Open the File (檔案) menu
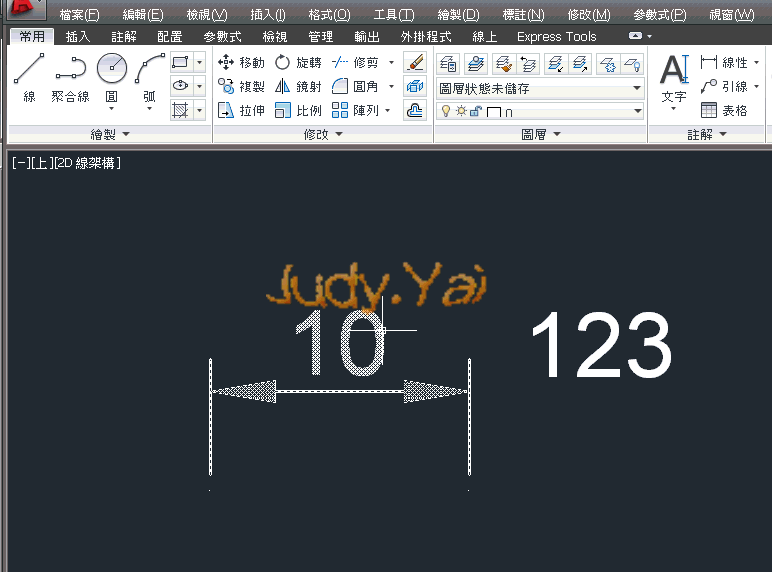This screenshot has height=572, width=772. [x=79, y=15]
